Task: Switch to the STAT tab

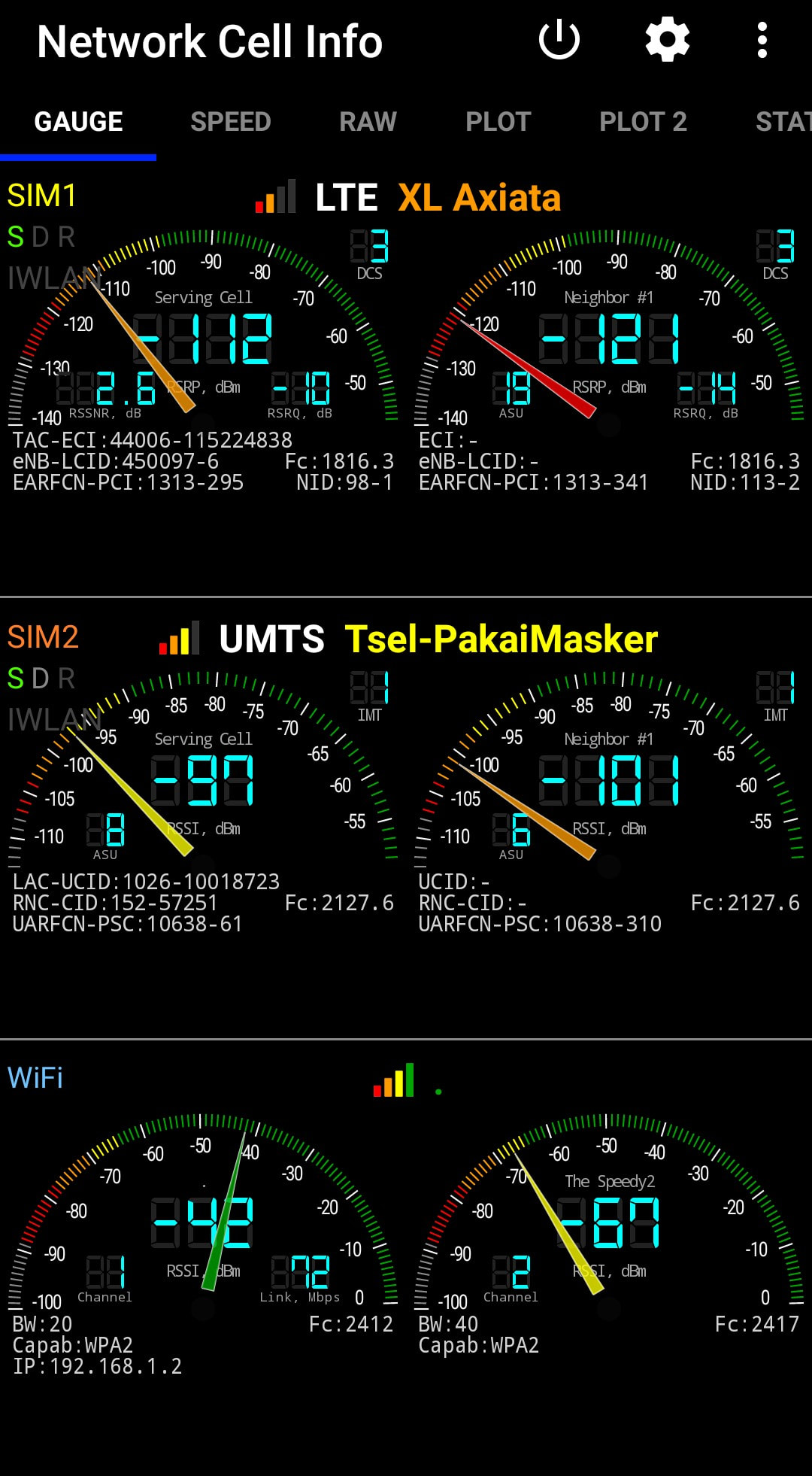Action: pos(783,122)
